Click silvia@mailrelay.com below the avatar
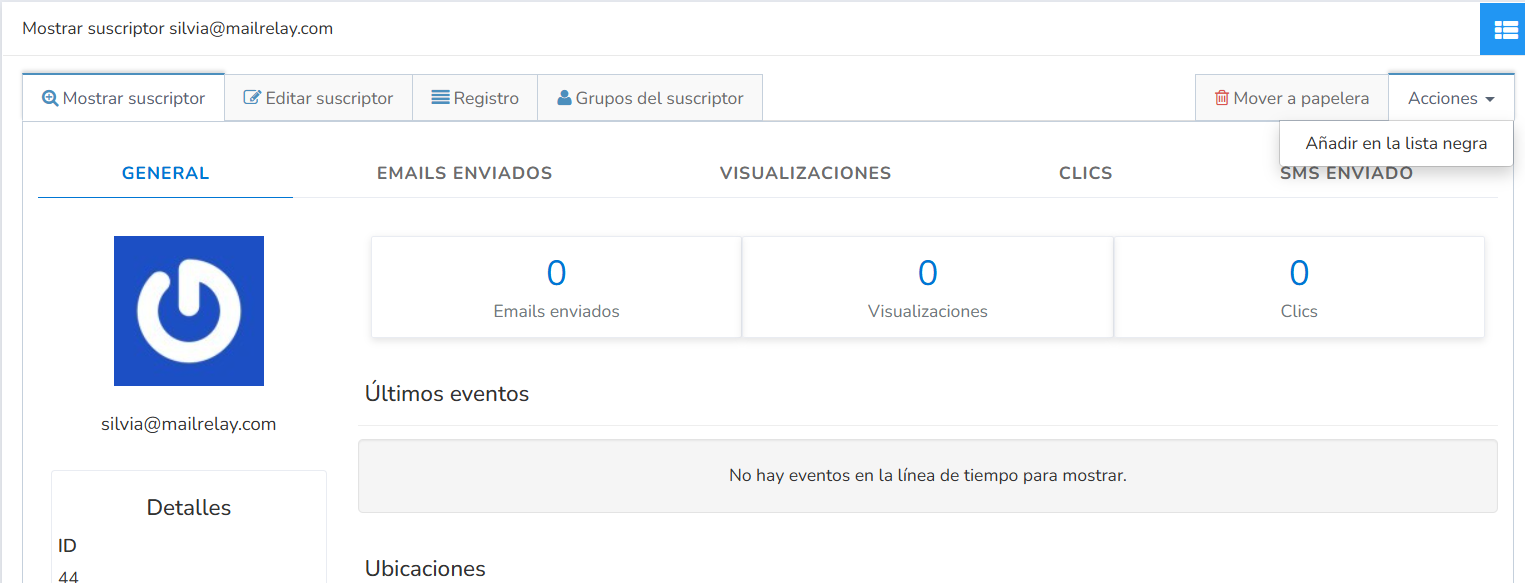 tap(189, 424)
